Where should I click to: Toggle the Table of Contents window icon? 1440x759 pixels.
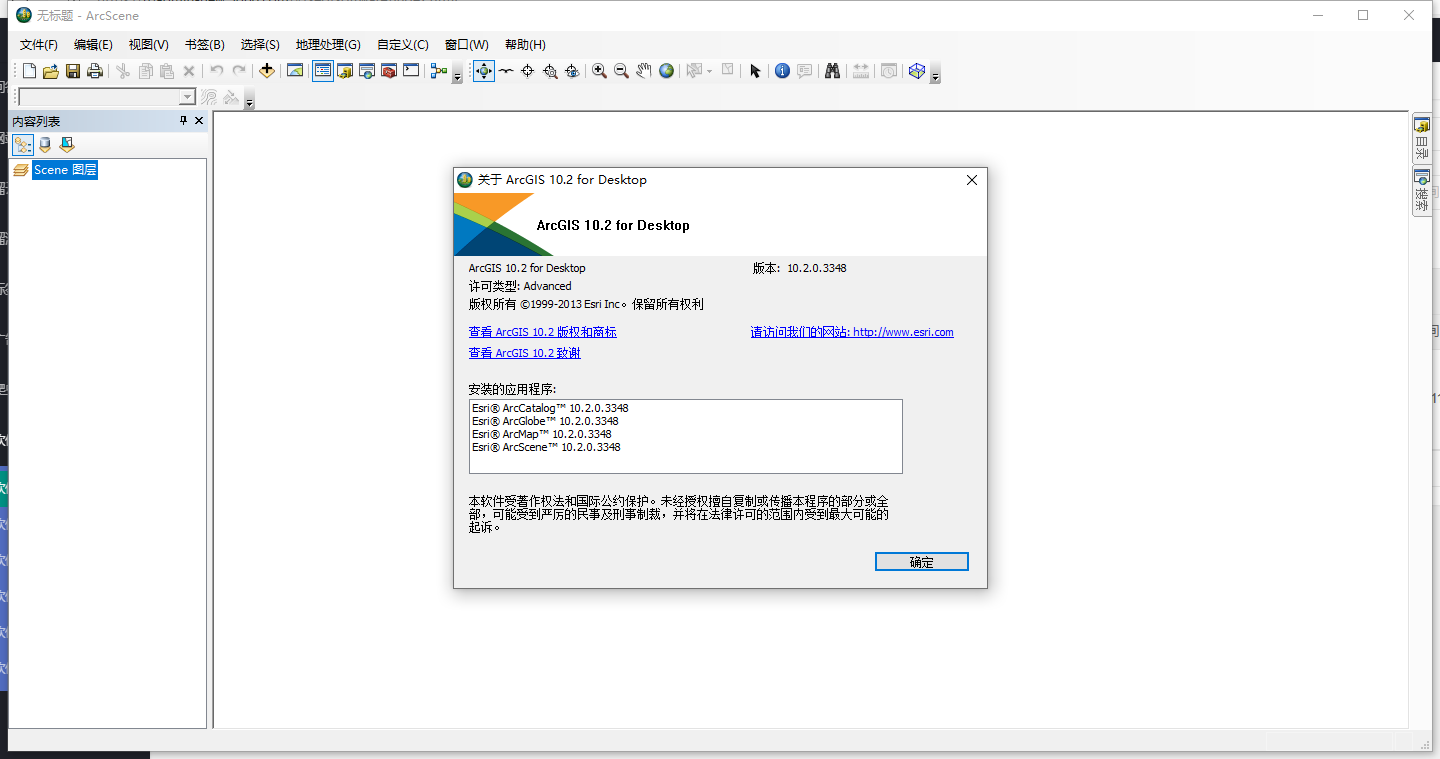pos(323,71)
